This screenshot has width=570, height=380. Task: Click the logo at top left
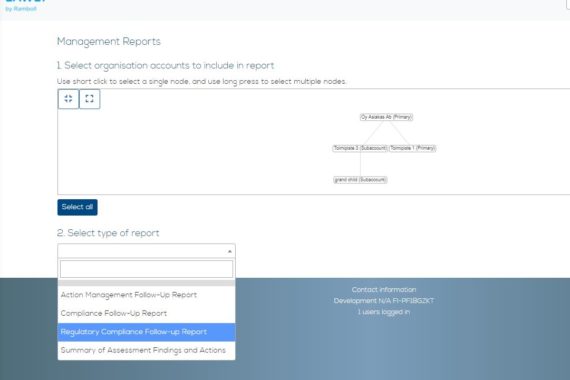25,5
